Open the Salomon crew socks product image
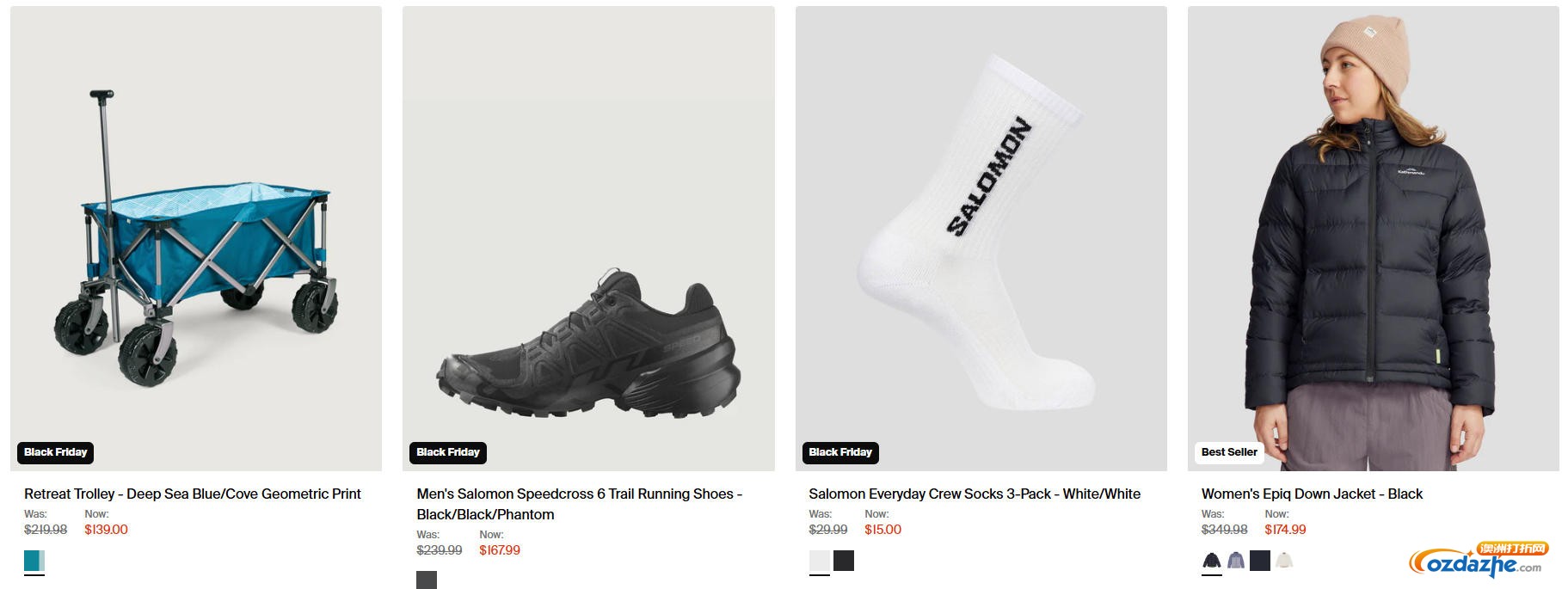The height and width of the screenshot is (589, 1568). click(x=981, y=238)
